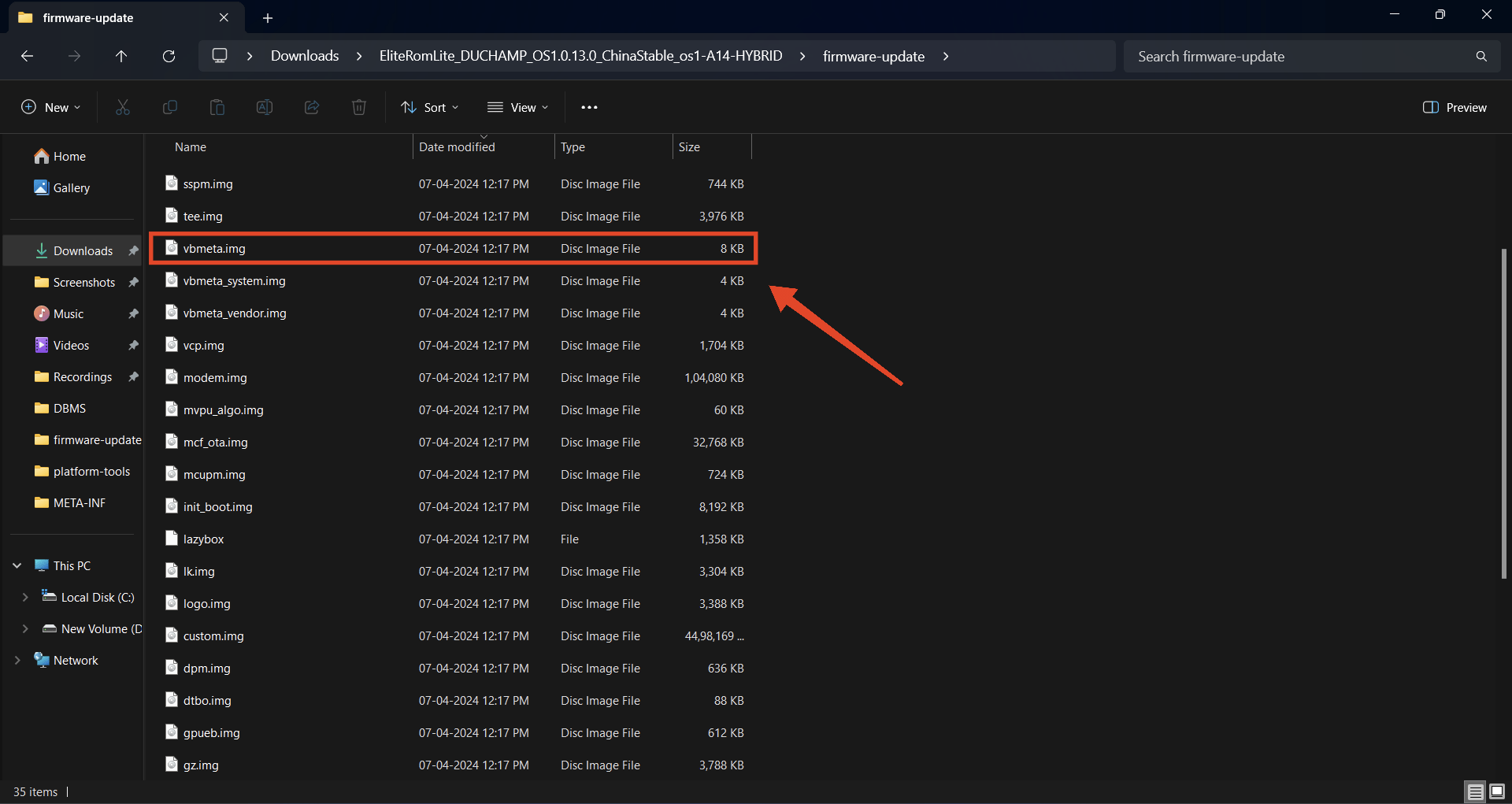Go up one folder level
This screenshot has width=1512, height=804.
pyautogui.click(x=121, y=57)
